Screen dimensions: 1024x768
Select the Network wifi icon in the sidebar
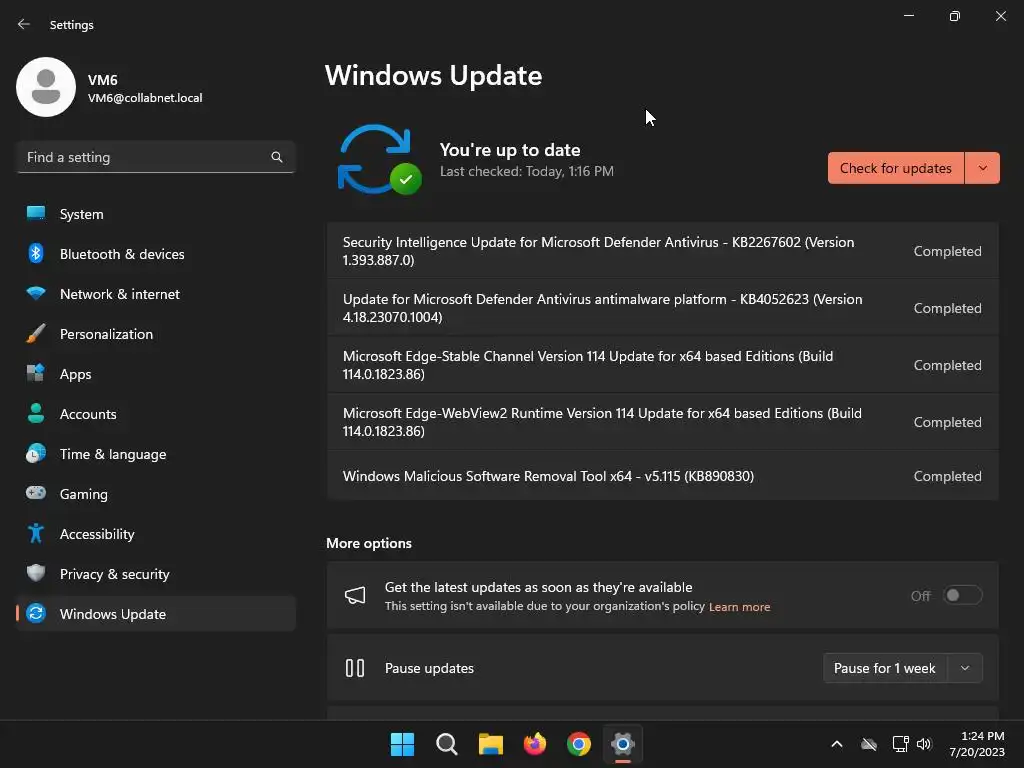click(x=36, y=293)
